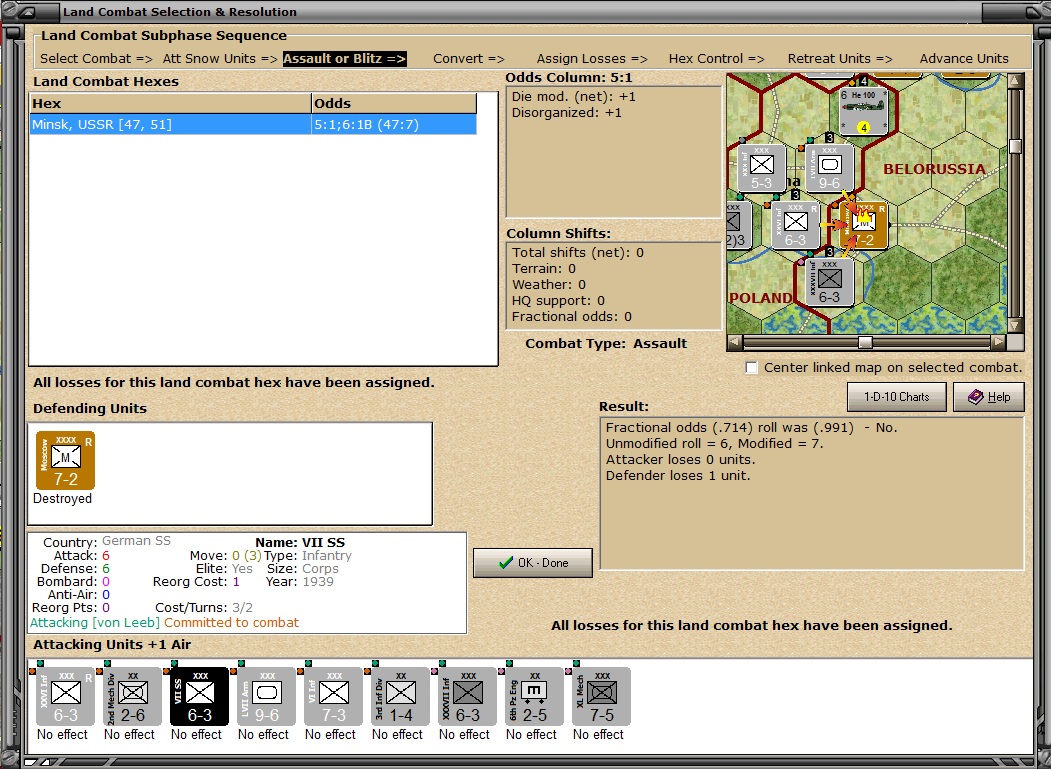The height and width of the screenshot is (769, 1051).
Task: Select the XL Mech 7-5 attacking unit
Action: [x=601, y=697]
